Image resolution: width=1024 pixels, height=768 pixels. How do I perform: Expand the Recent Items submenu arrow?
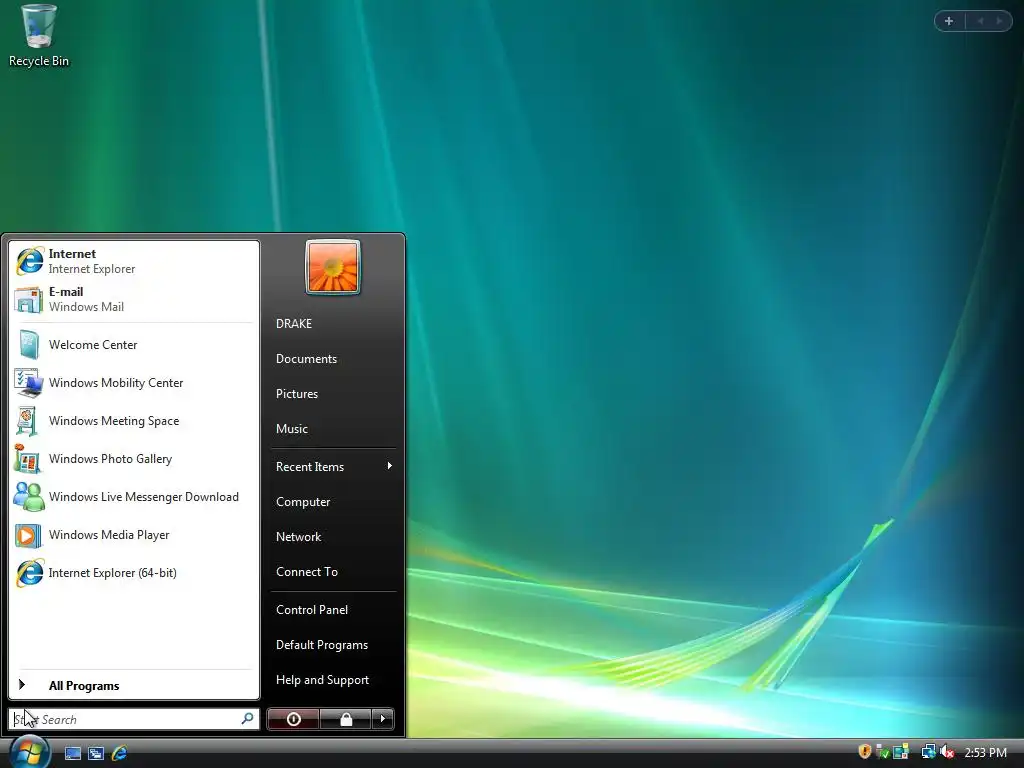point(389,466)
